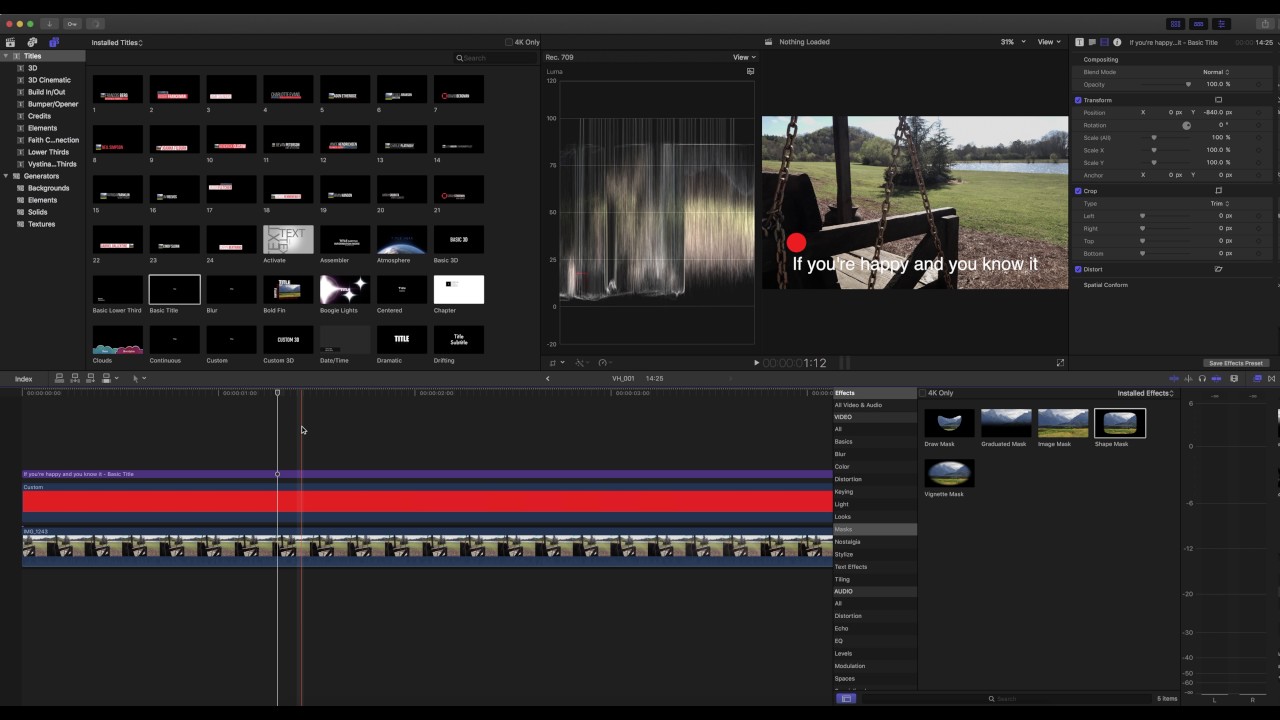Collapse the Titles category tree

pos(6,56)
